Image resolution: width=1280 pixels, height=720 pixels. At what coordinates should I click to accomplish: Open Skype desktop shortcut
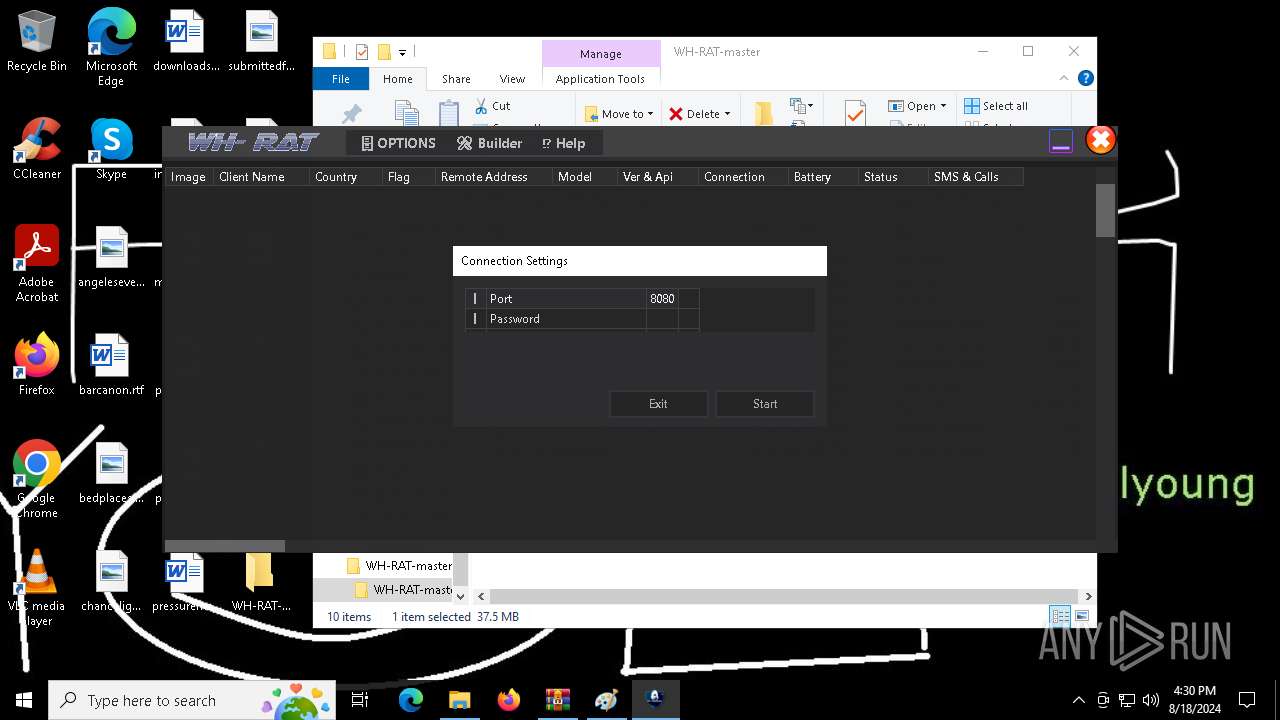(111, 149)
